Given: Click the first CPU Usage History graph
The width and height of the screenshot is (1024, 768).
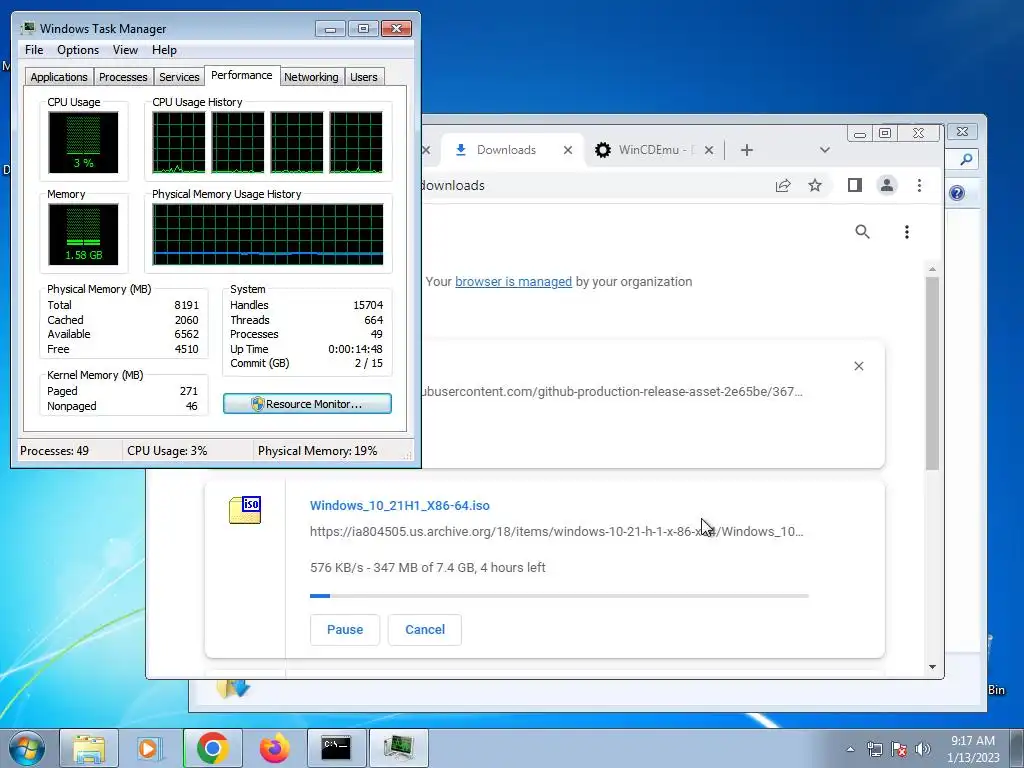Looking at the screenshot, I should point(179,142).
